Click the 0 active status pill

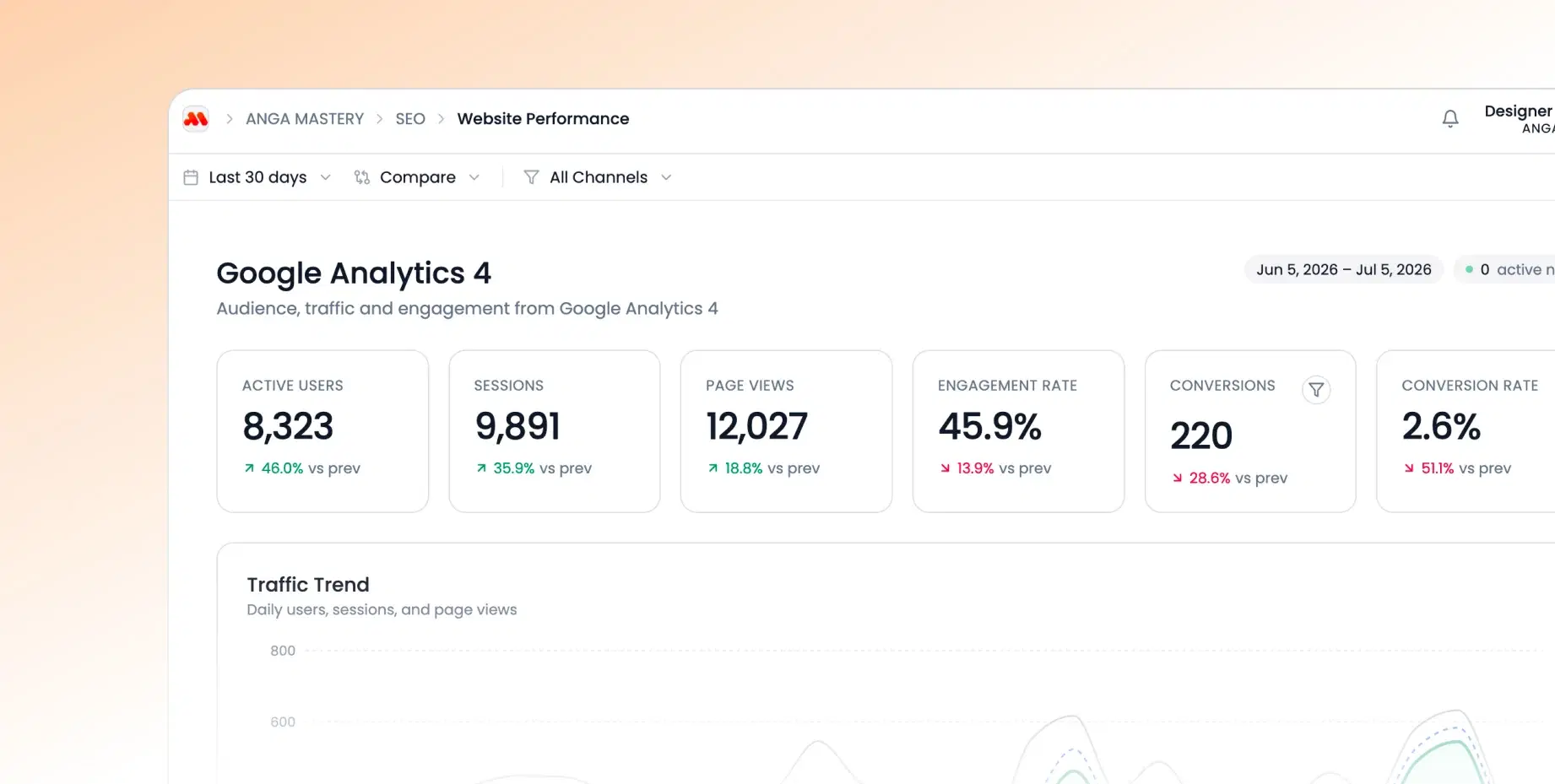click(x=1504, y=270)
